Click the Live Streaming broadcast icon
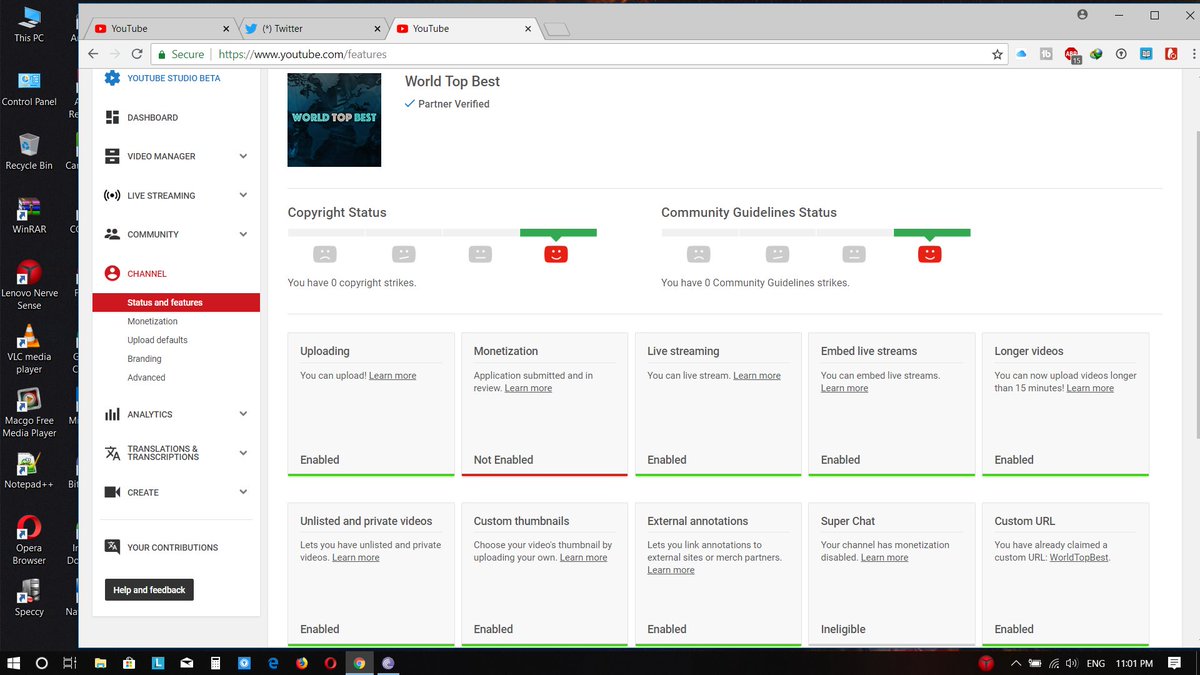This screenshot has width=1200, height=675. [x=112, y=195]
